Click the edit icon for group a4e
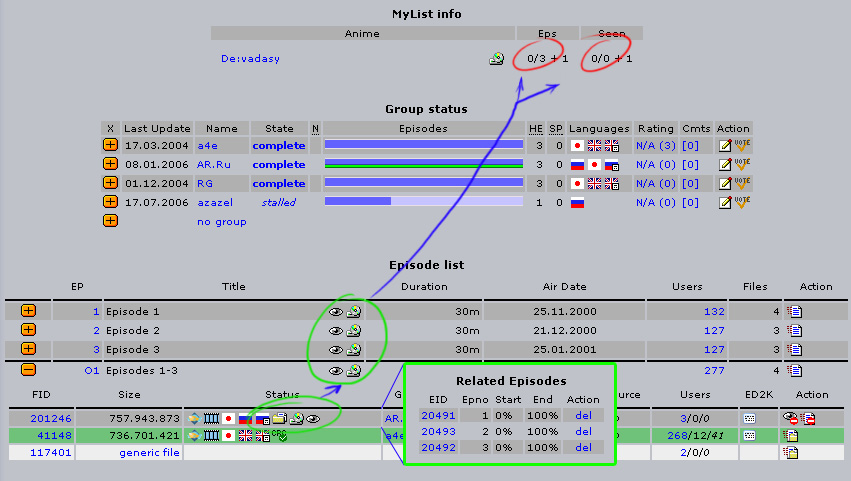Image resolution: width=851 pixels, height=481 pixels. [x=725, y=145]
